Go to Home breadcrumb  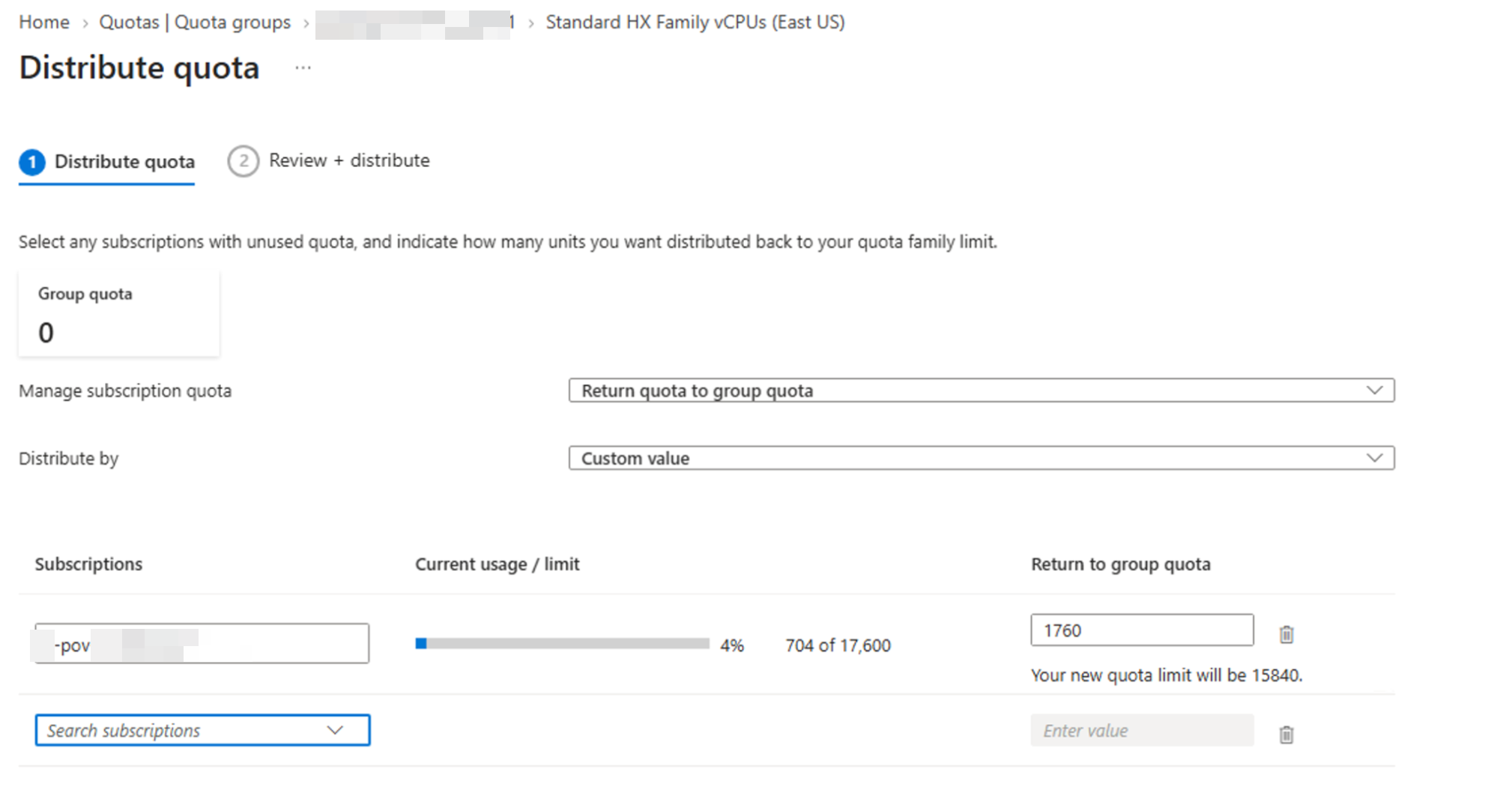pos(44,22)
